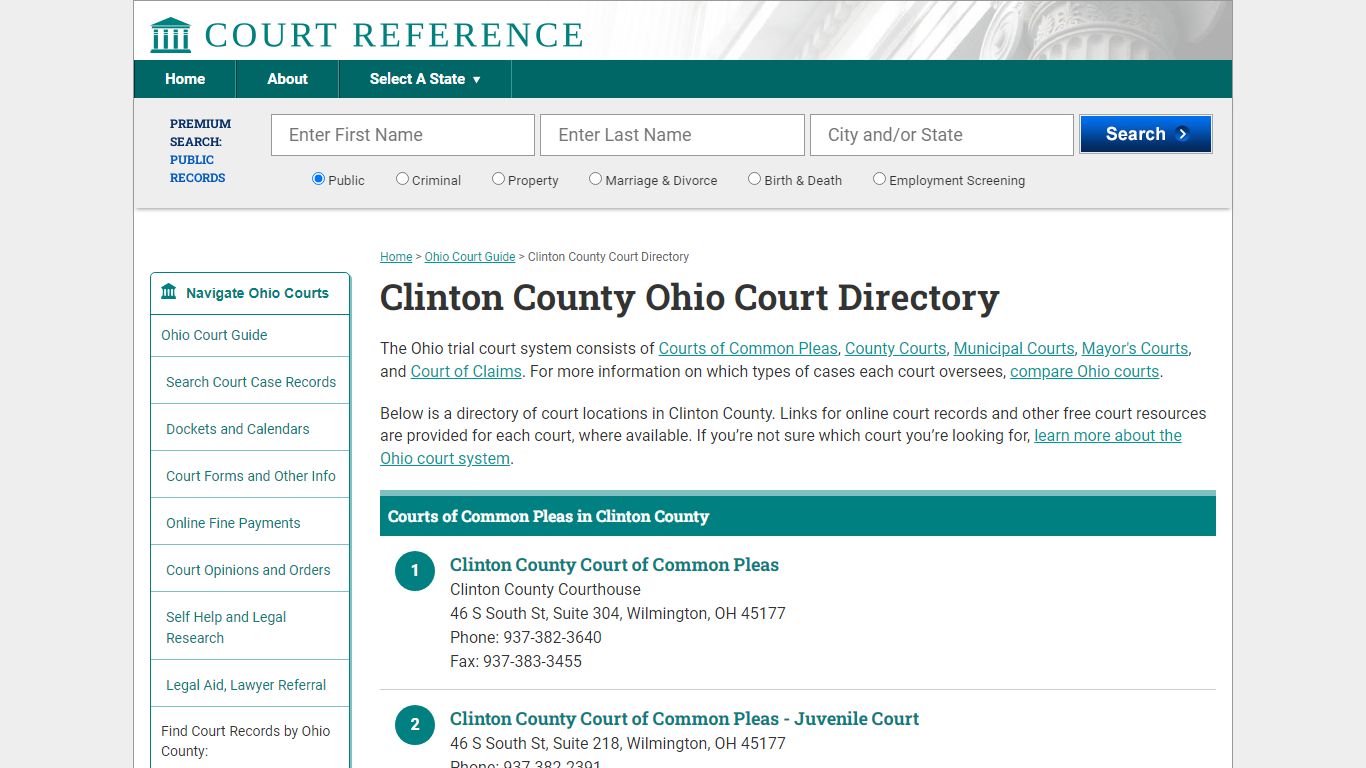Click the blue Search button
1366x768 pixels.
point(1146,134)
